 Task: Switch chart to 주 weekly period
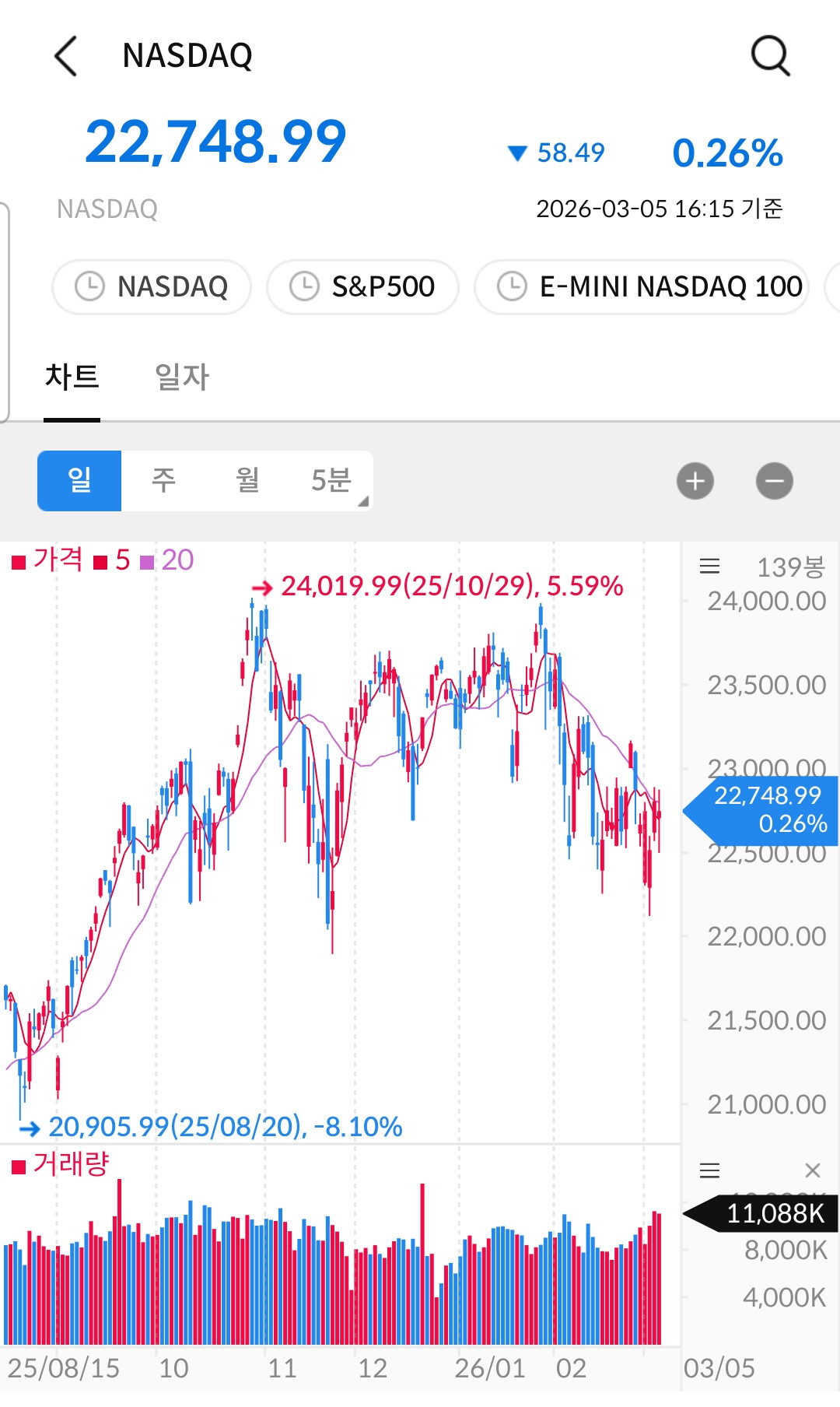(x=163, y=481)
